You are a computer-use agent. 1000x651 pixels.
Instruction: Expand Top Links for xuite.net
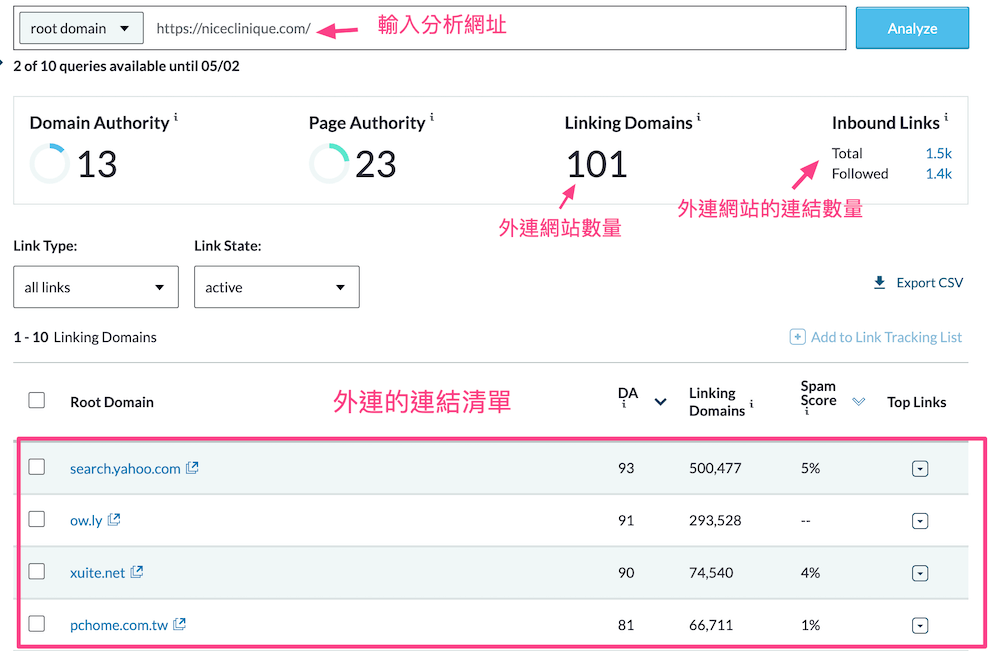coord(920,574)
